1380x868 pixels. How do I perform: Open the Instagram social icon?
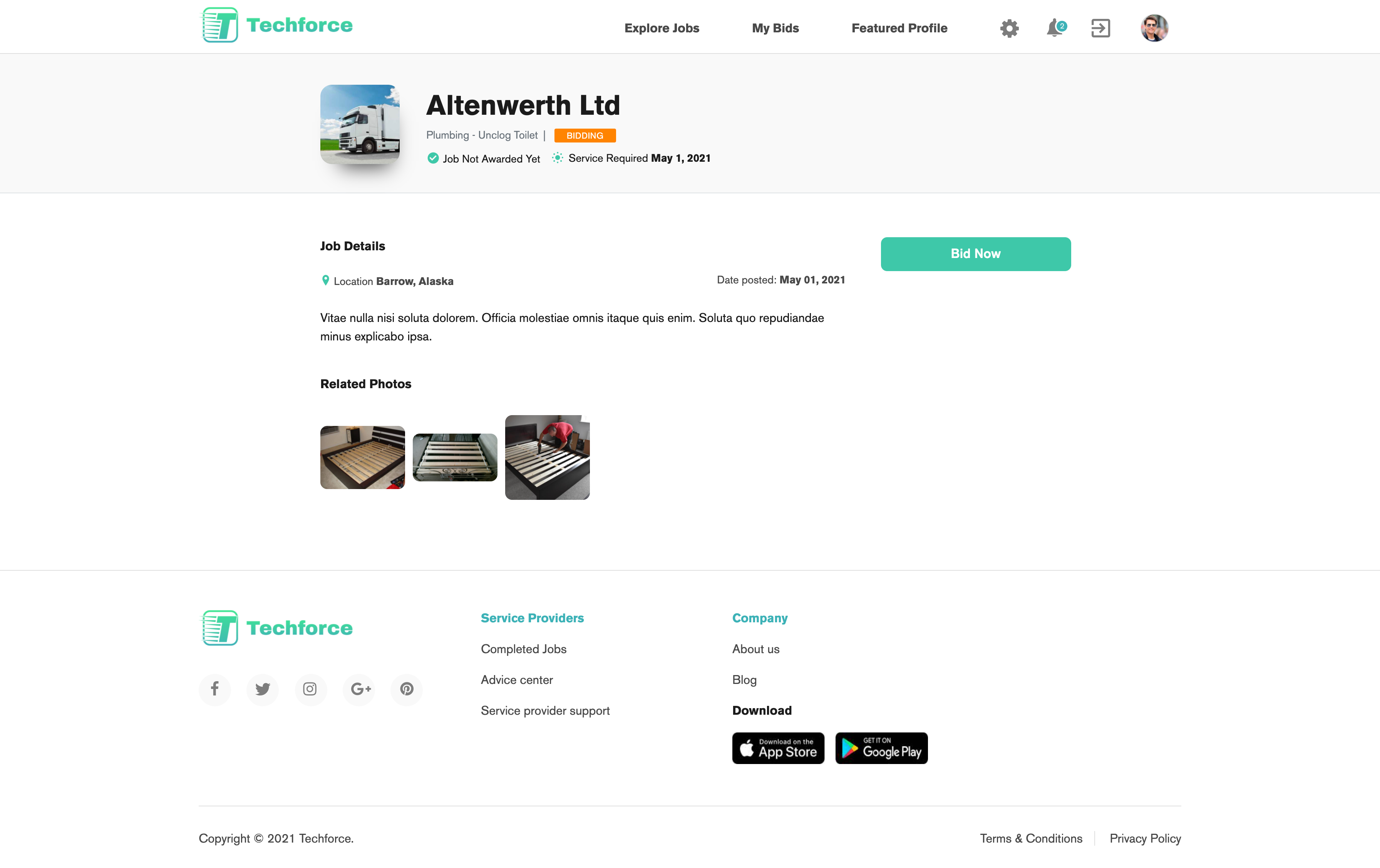[x=310, y=689]
